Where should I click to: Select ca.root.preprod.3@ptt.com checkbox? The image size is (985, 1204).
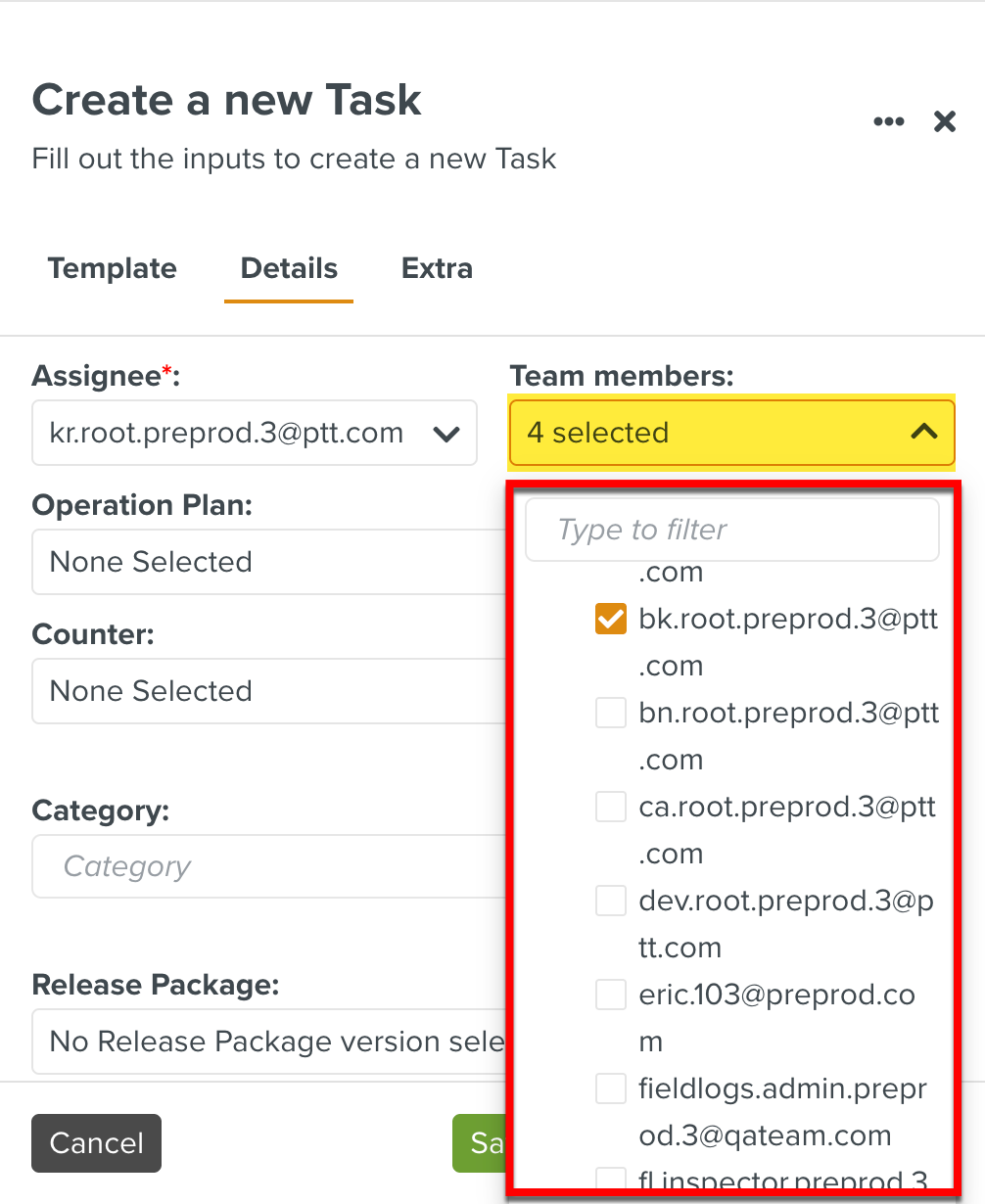(x=611, y=808)
